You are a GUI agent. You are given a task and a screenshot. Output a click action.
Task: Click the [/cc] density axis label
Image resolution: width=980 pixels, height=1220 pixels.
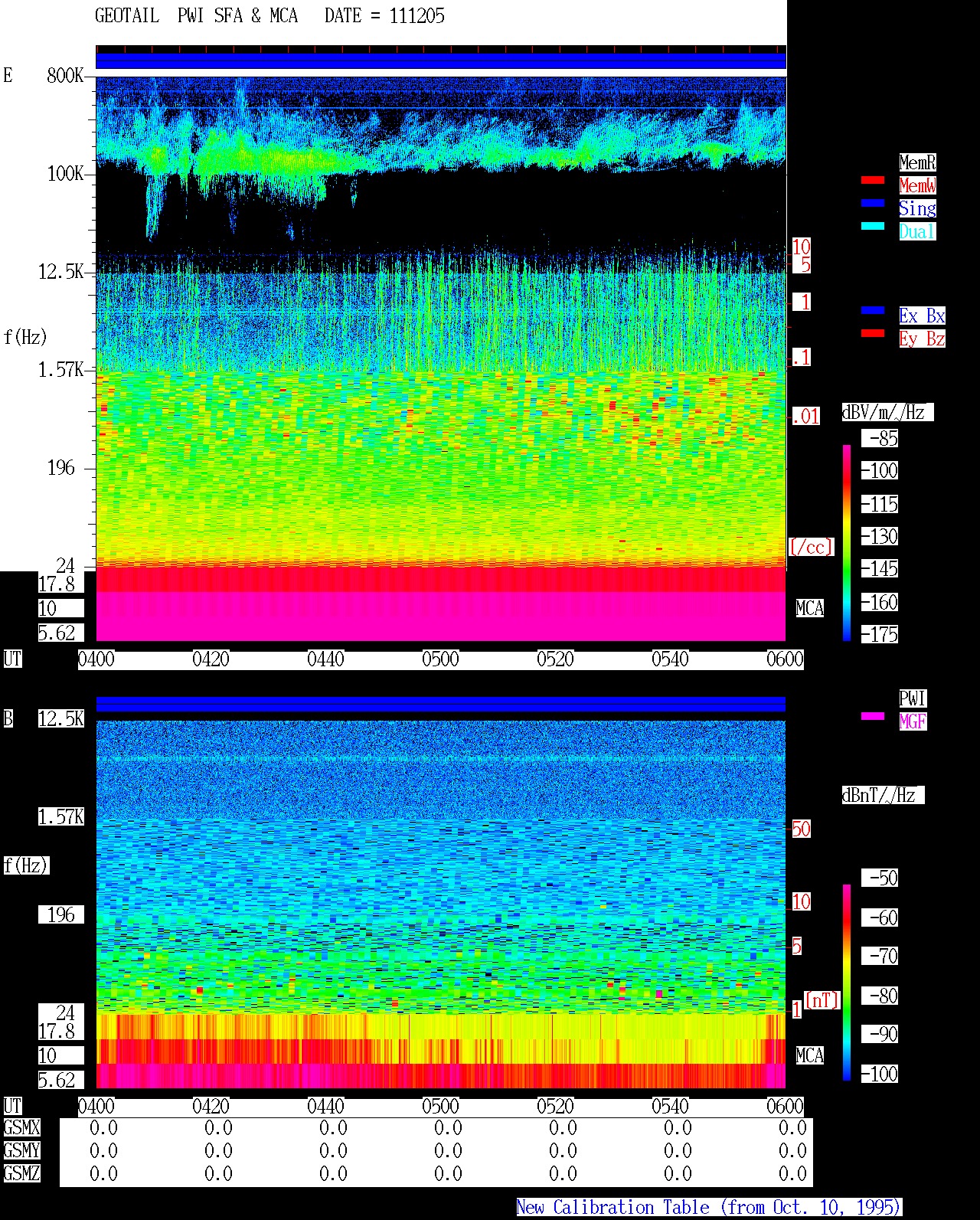pyautogui.click(x=811, y=548)
